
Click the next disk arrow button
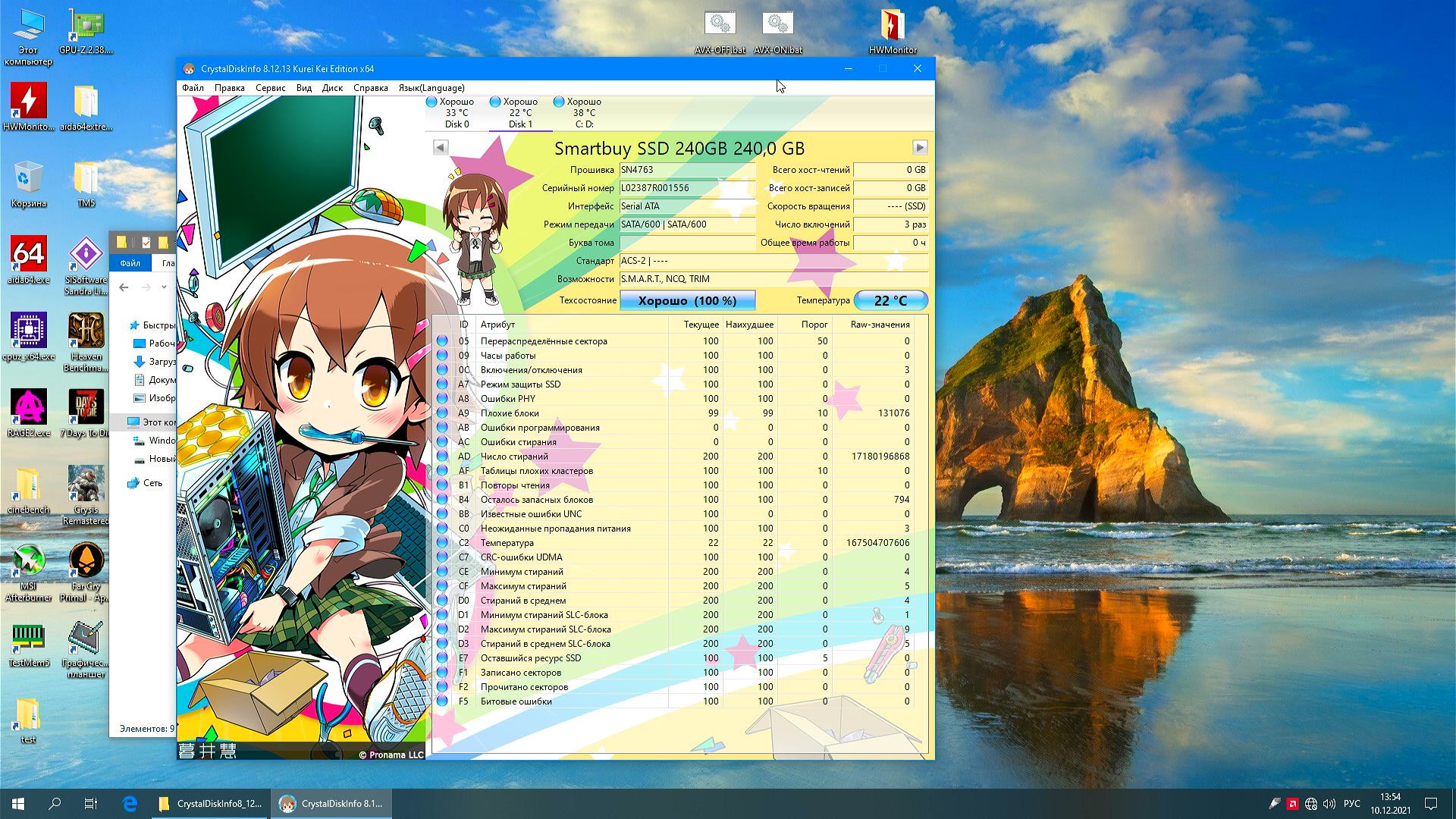click(x=919, y=148)
